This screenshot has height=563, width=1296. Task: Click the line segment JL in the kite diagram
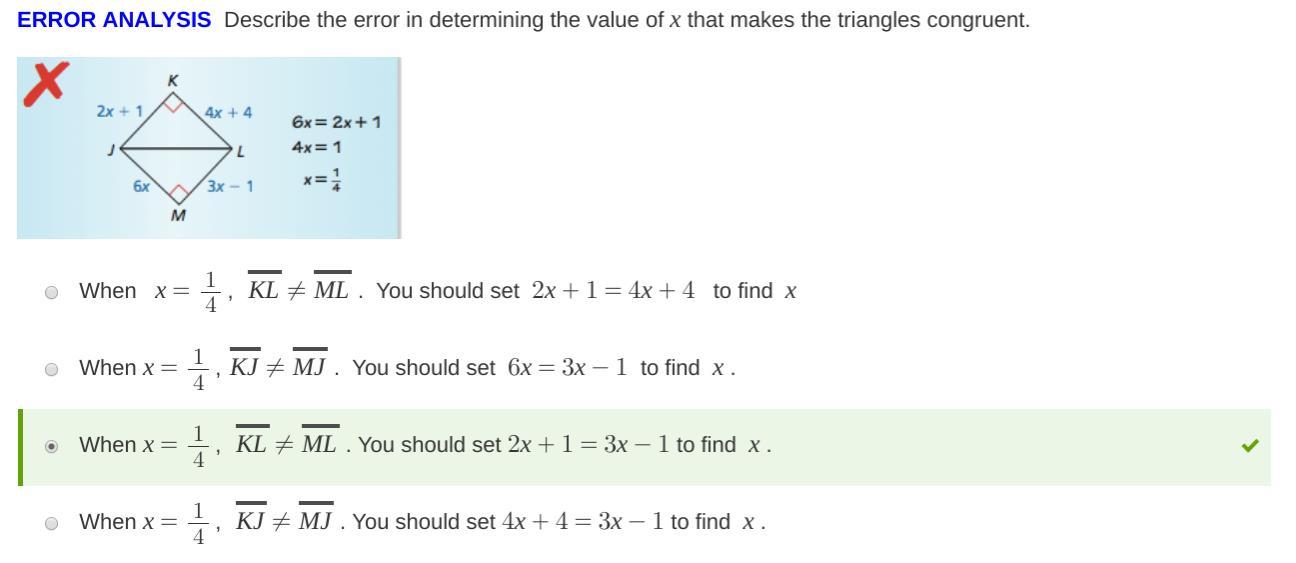click(176, 150)
